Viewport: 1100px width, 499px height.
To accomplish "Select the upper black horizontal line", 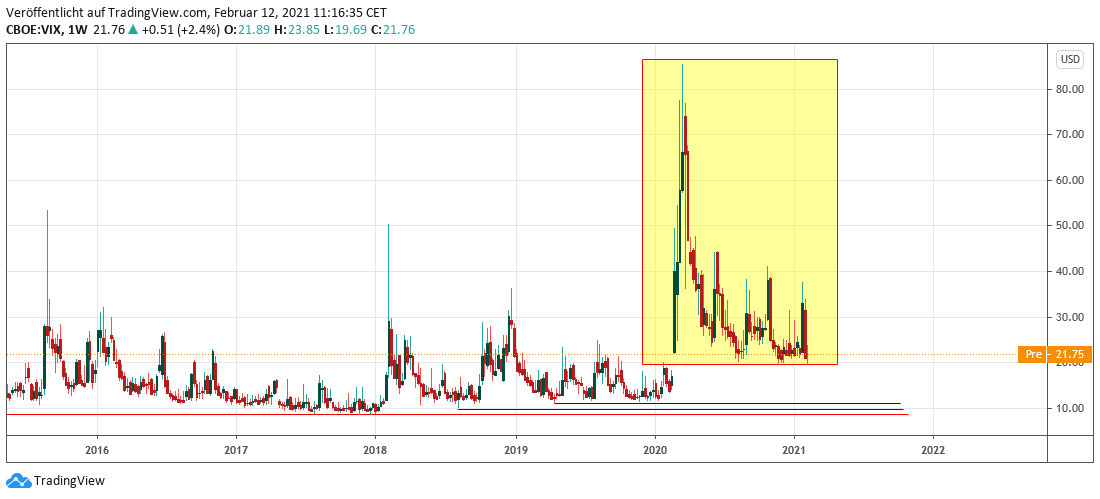I will point(730,404).
